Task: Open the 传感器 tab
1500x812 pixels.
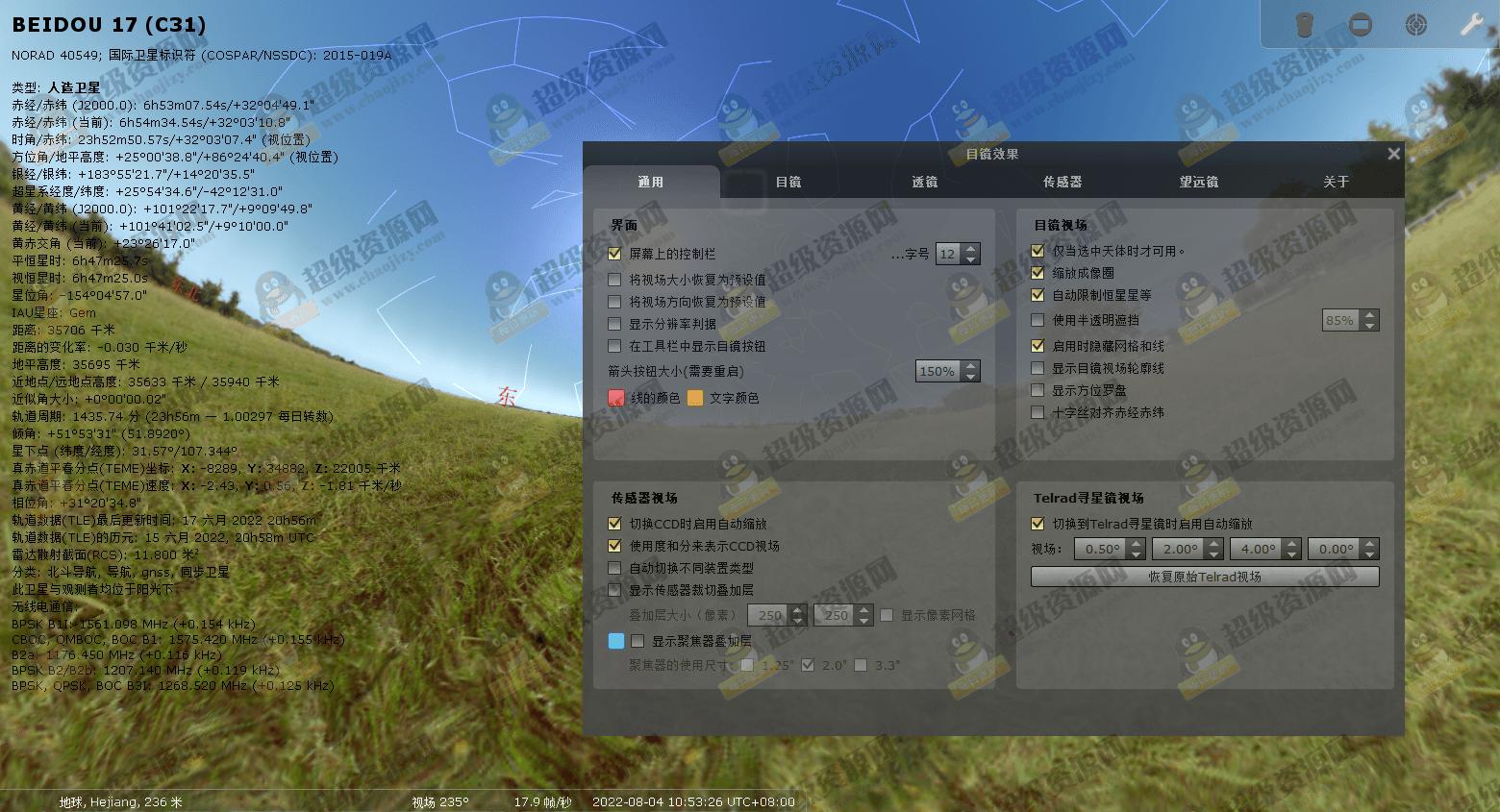Action: (1062, 182)
